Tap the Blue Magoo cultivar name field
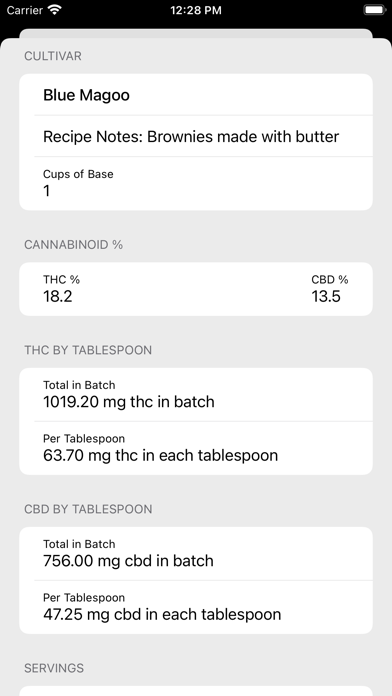 point(196,95)
